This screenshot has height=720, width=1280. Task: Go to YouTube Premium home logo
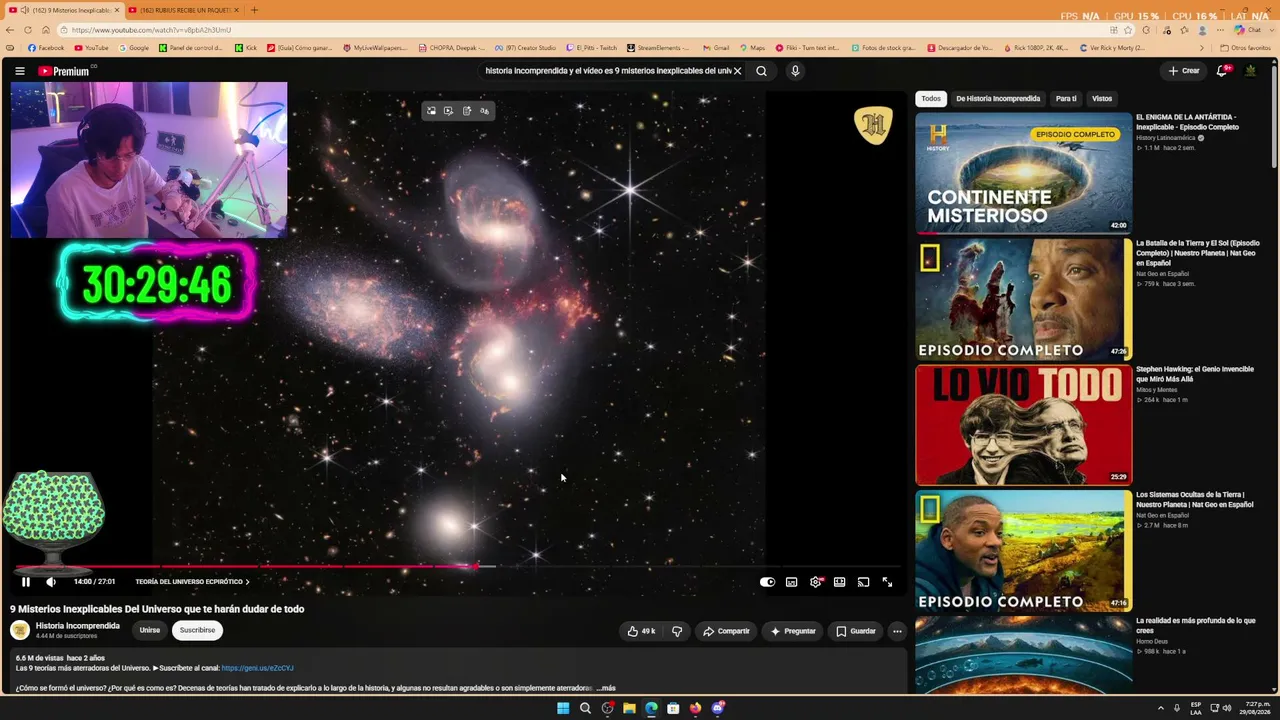[x=66, y=71]
